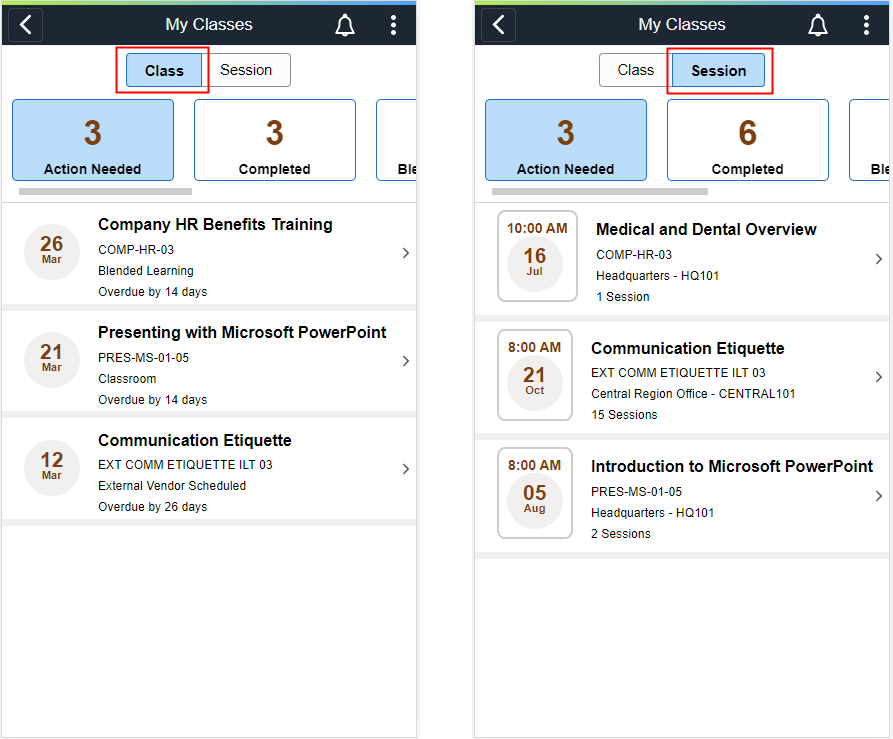The image size is (893, 739).
Task: Expand Presenting with Microsoft PowerPoint chevron
Action: 405,361
